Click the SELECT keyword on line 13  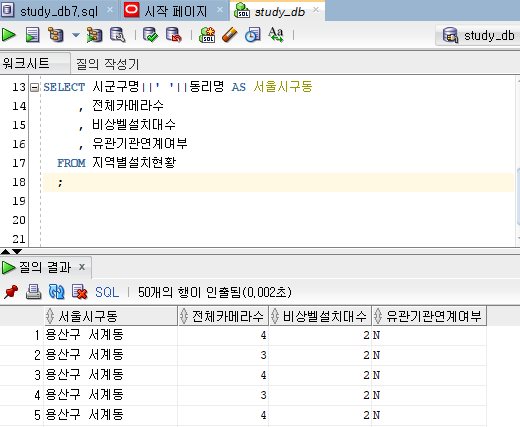(64, 87)
